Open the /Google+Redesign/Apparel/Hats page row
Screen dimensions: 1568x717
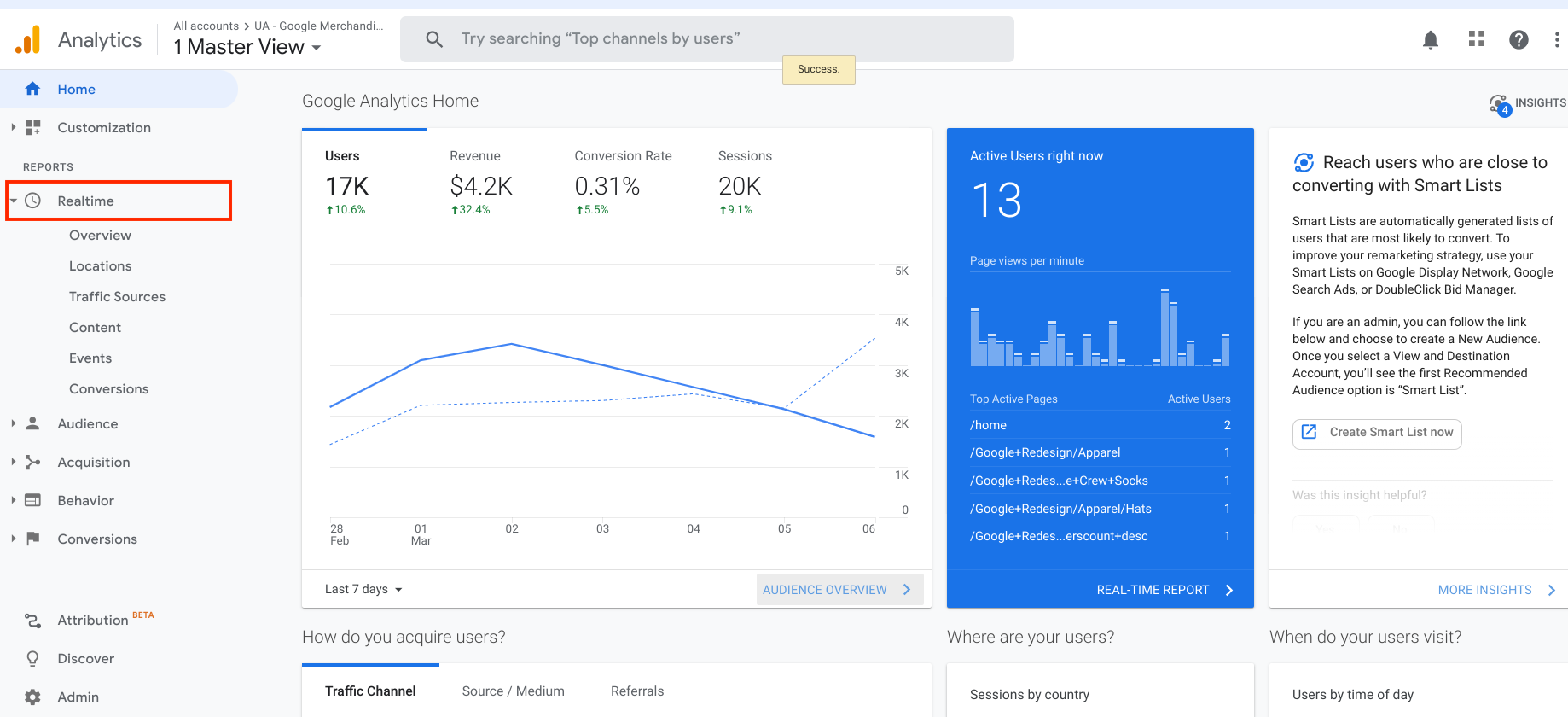point(1101,509)
